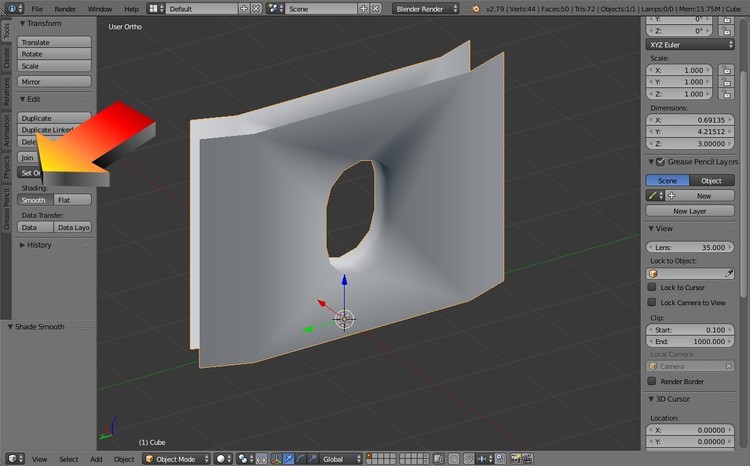
Task: Click the Dimensions Y value field
Action: click(x=690, y=129)
